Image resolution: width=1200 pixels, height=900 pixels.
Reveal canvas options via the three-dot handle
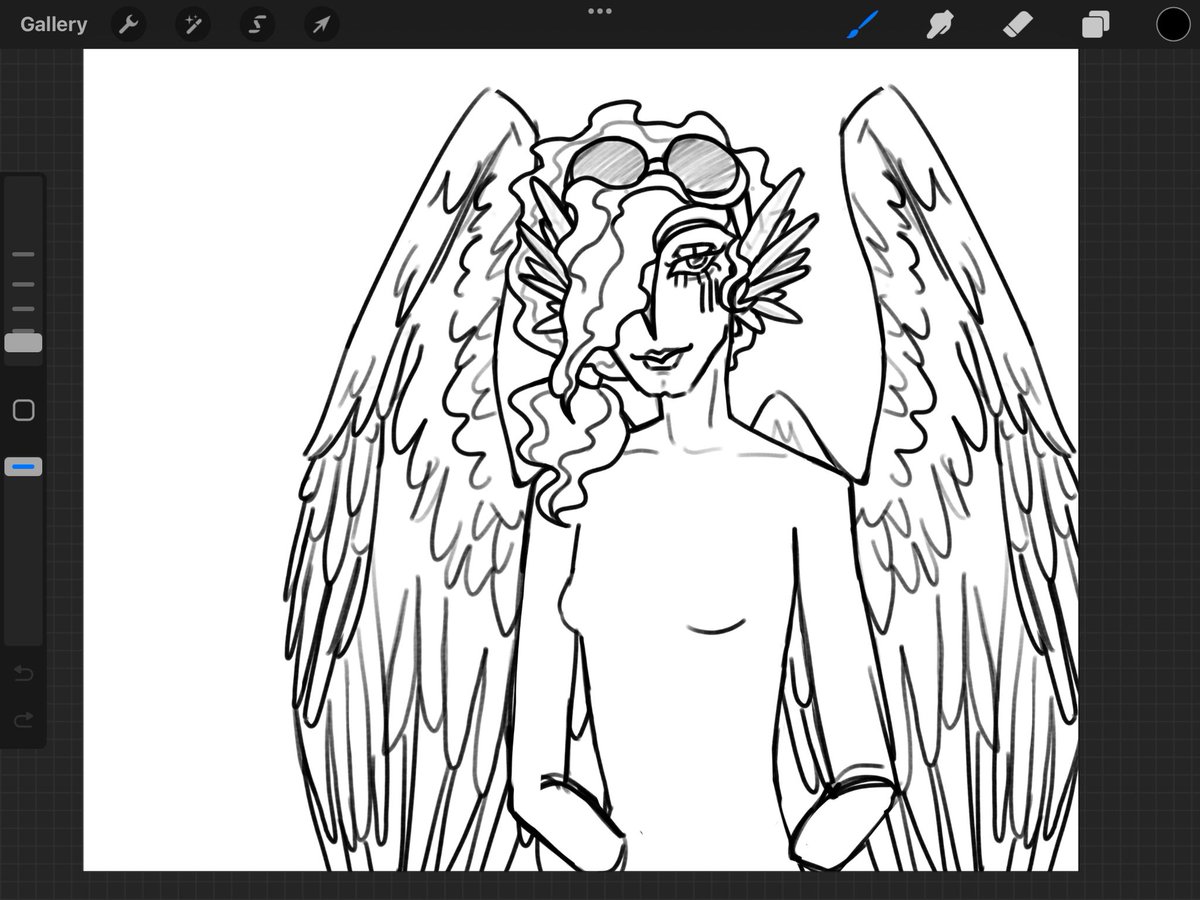(599, 11)
